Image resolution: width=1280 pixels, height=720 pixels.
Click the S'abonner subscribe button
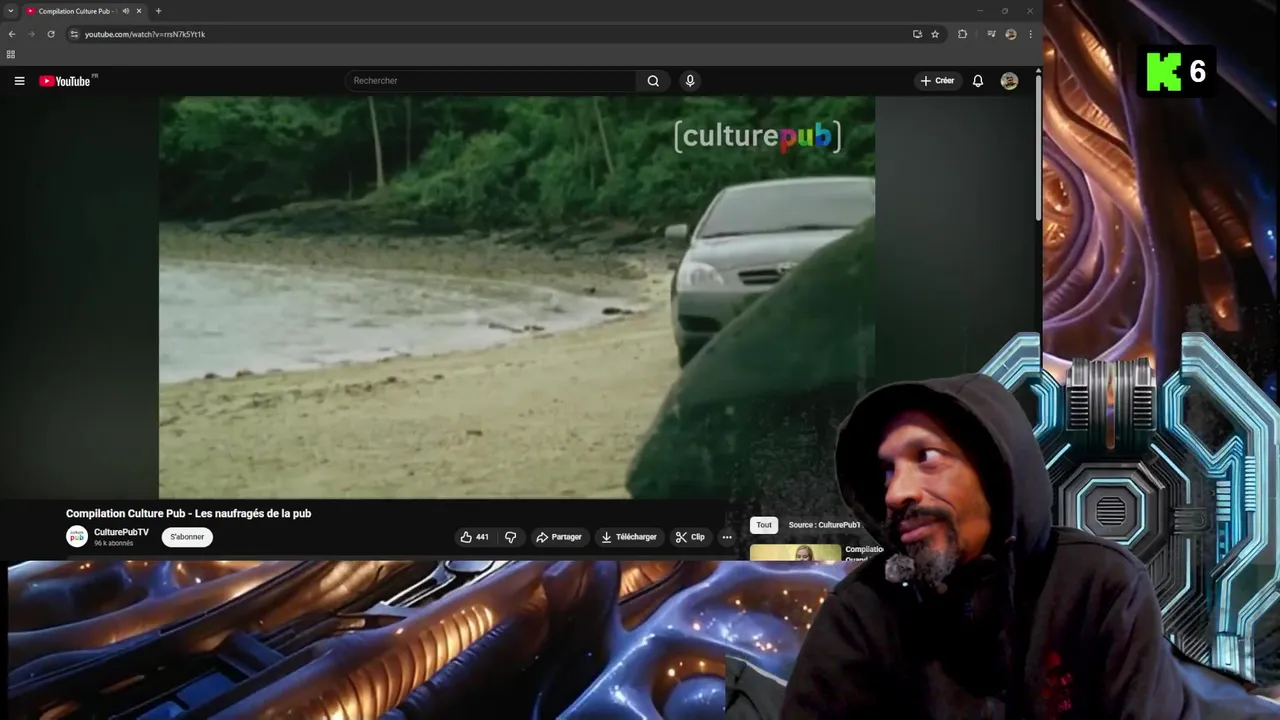tap(187, 537)
